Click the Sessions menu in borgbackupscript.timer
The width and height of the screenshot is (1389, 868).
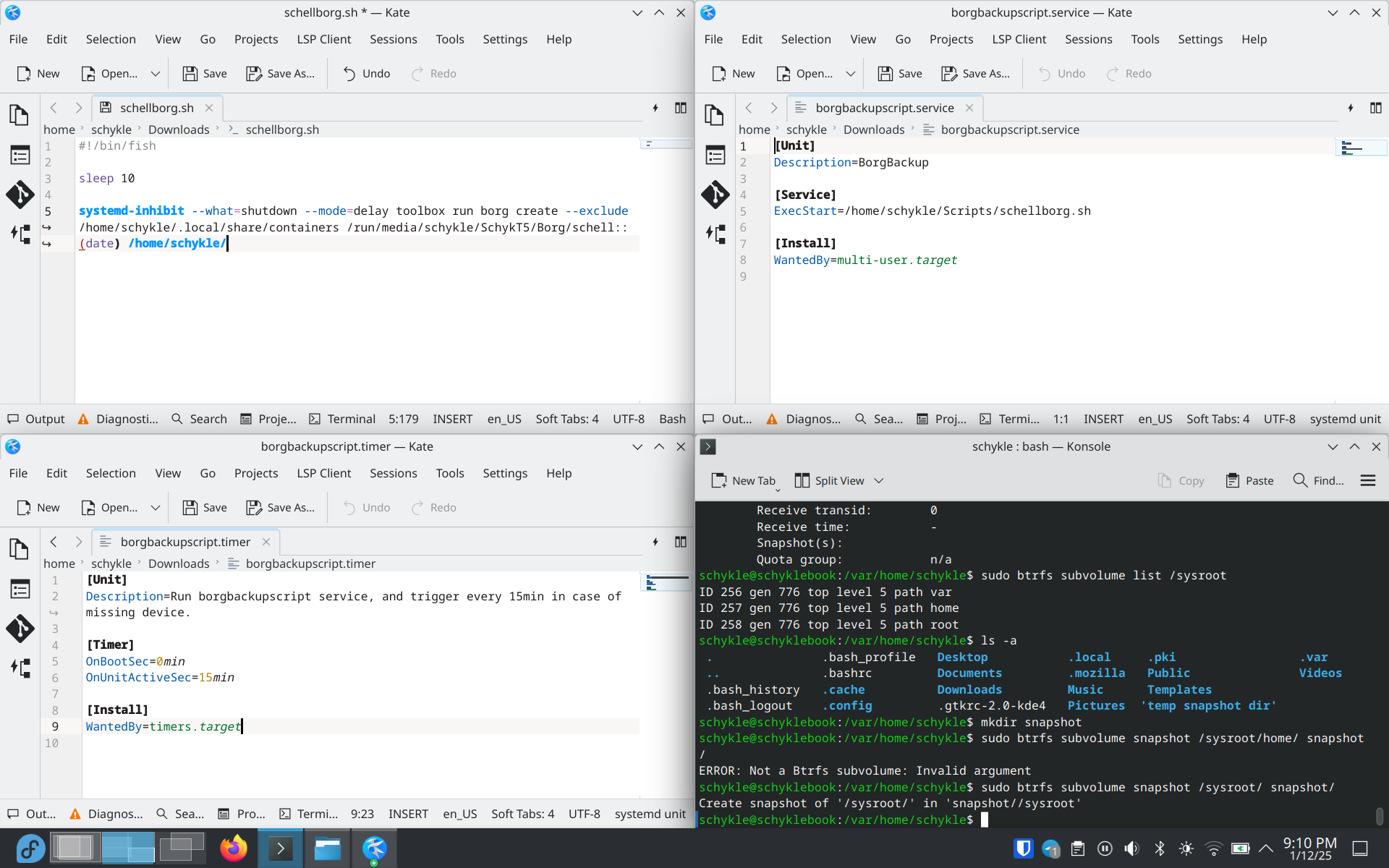[393, 472]
